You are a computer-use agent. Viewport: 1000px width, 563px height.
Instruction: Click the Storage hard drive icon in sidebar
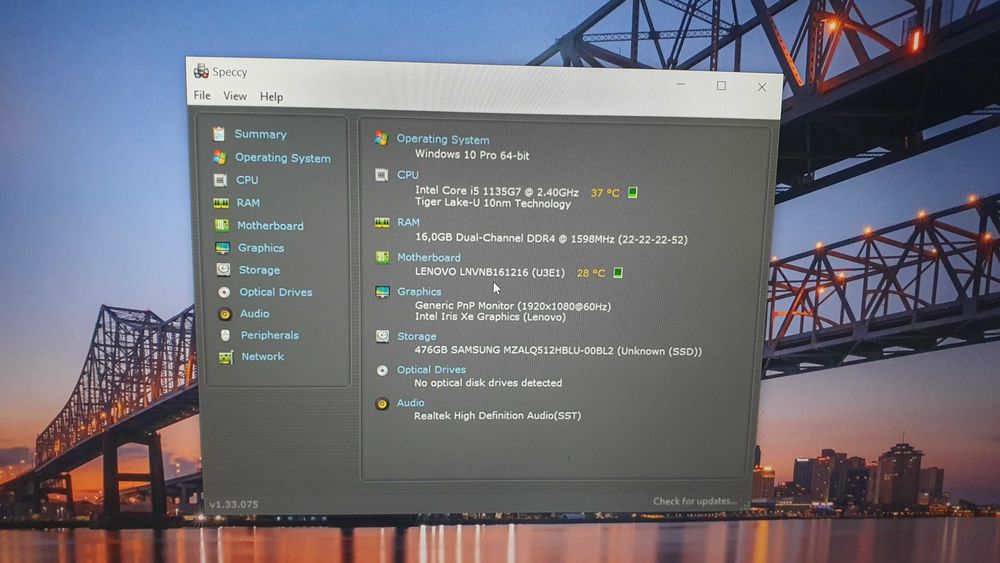pyautogui.click(x=223, y=269)
